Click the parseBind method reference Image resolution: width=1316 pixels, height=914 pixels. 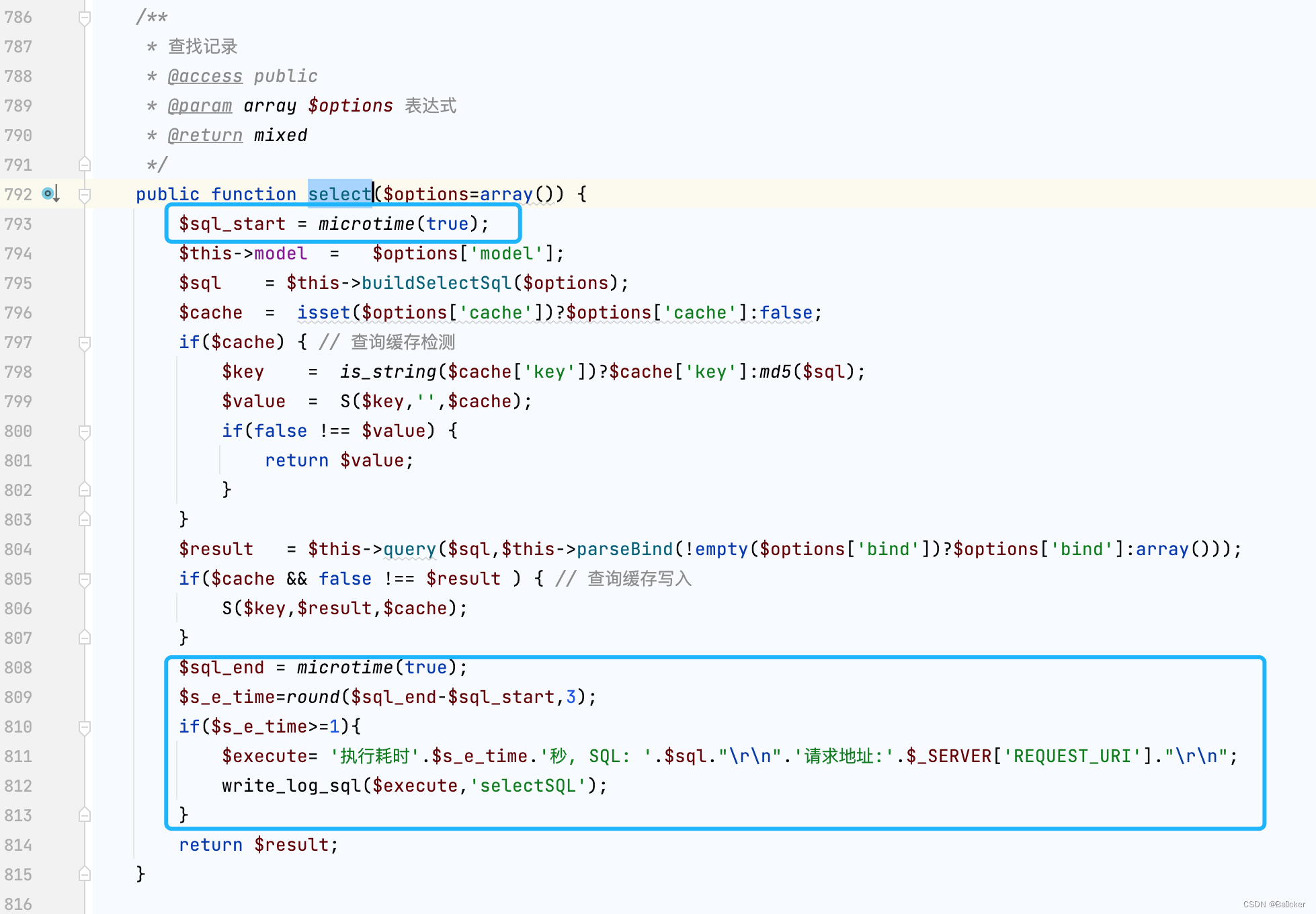pos(624,549)
